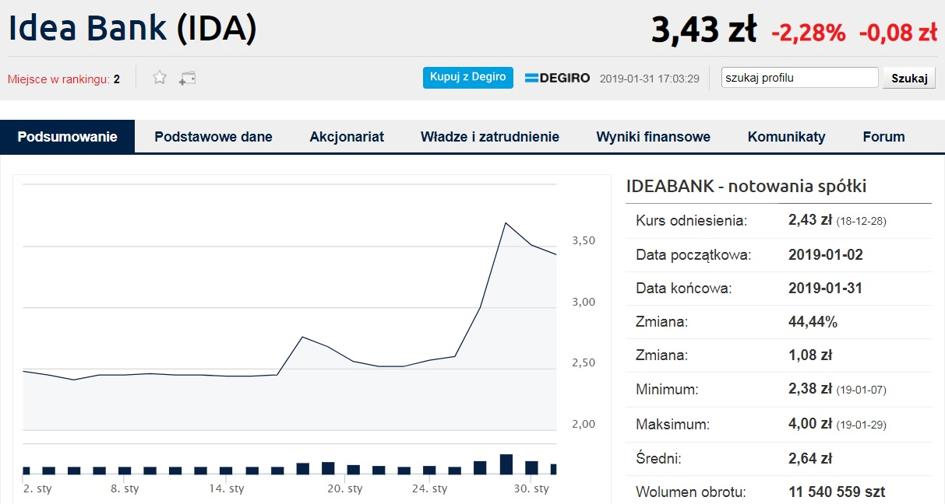Click the 24. sty axis label
This screenshot has width=945, height=504.
pos(430,488)
